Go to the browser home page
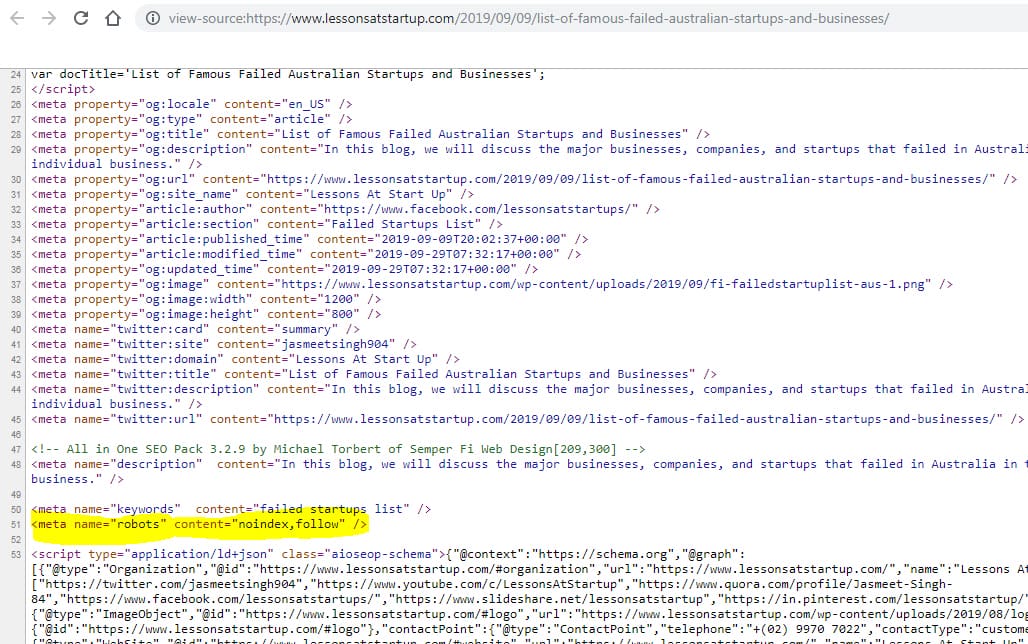The width and height of the screenshot is (1028, 644). pyautogui.click(x=113, y=19)
